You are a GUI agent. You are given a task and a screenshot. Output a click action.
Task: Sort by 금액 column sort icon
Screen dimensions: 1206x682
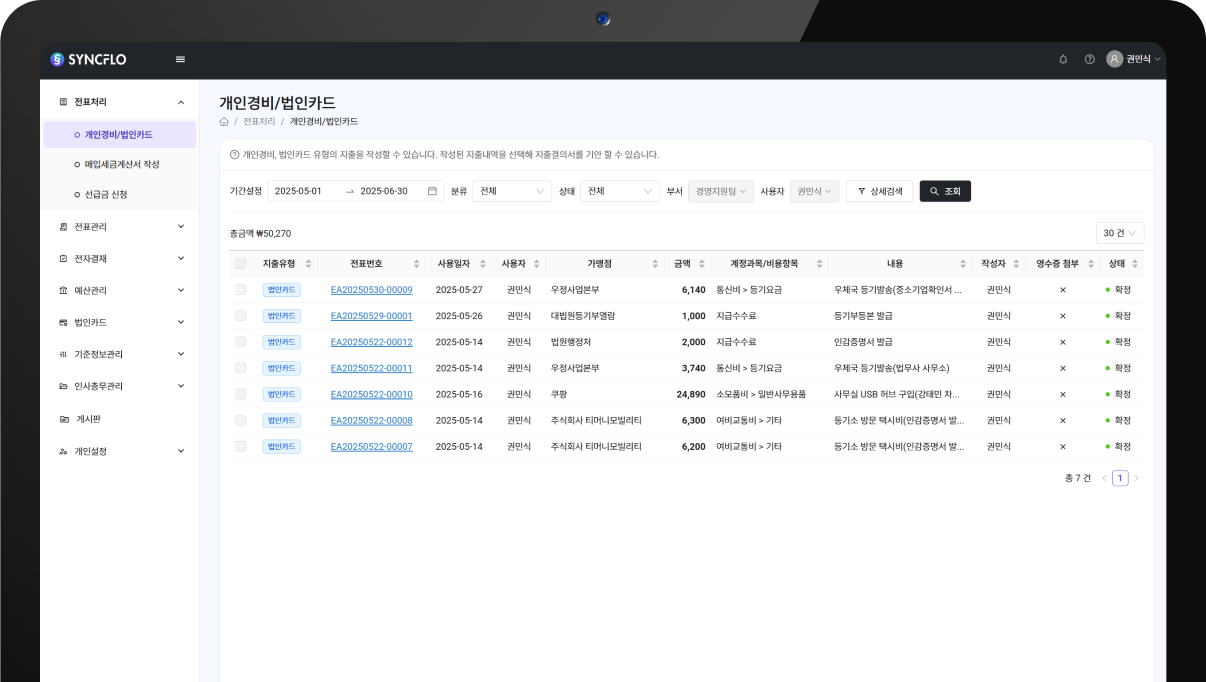tap(699, 264)
